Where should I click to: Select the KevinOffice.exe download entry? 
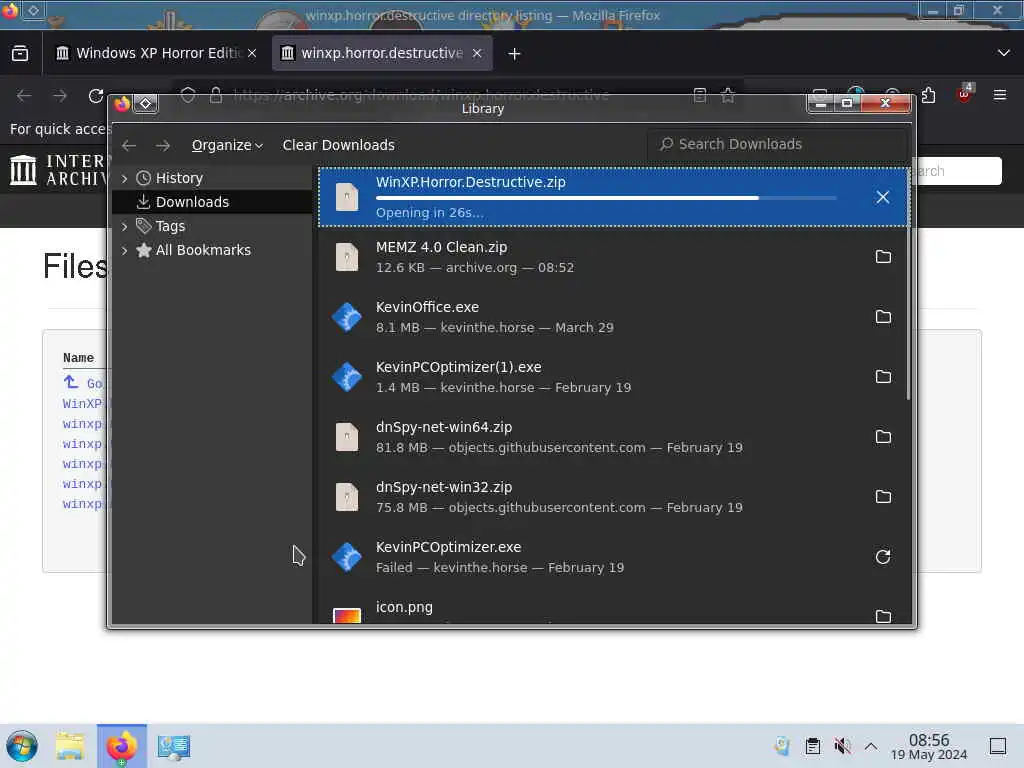coord(614,317)
